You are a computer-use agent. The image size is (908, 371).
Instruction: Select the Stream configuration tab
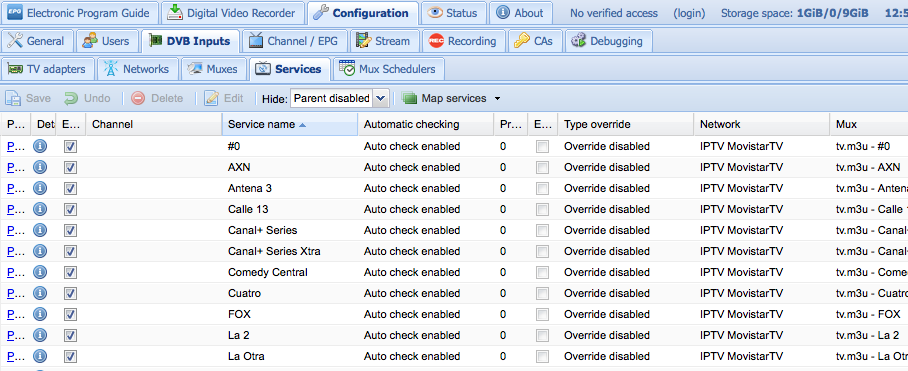[x=385, y=41]
